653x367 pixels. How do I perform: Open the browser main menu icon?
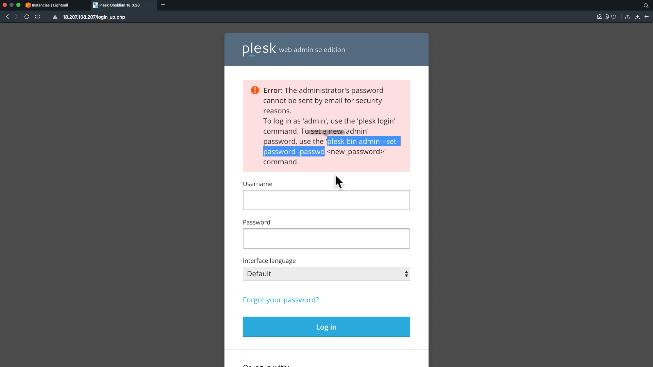coord(646,17)
